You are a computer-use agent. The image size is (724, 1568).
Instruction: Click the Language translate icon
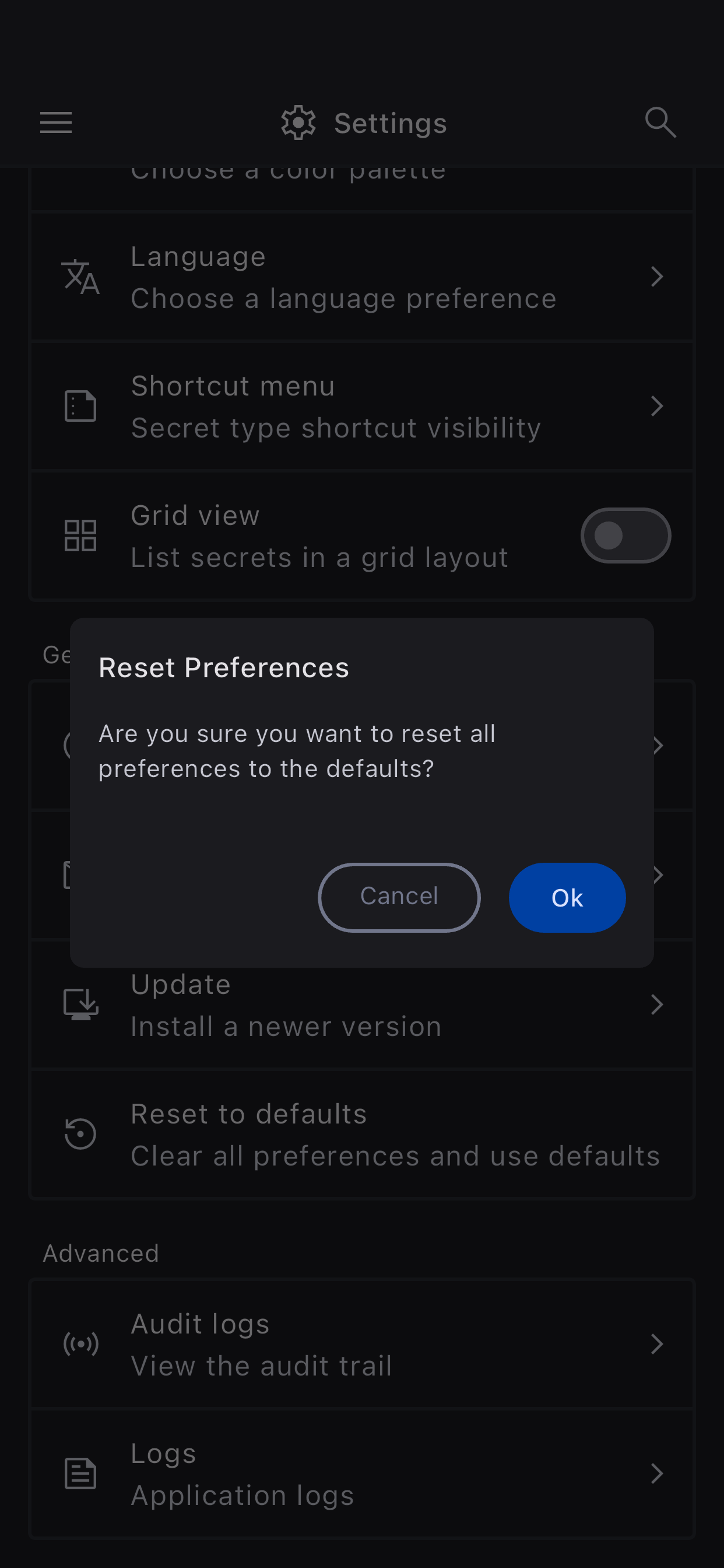(80, 277)
